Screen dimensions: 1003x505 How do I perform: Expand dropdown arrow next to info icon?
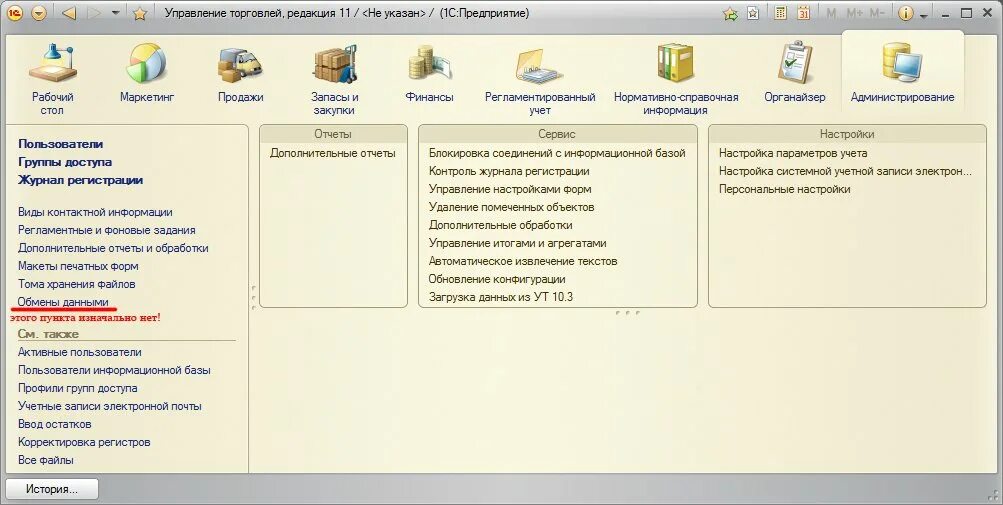tap(923, 15)
